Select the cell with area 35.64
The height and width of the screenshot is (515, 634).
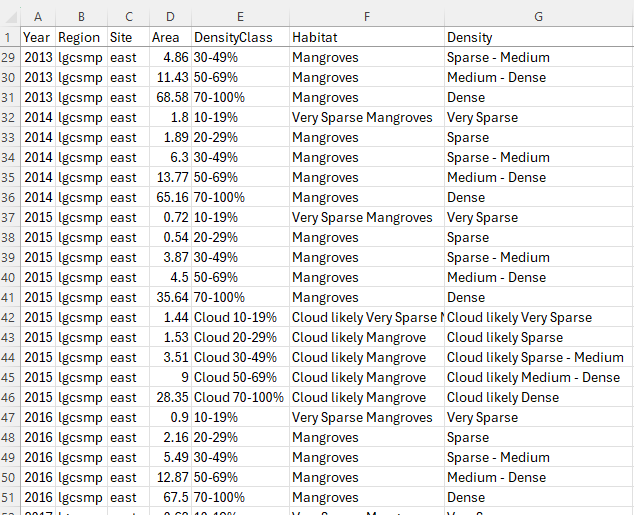[x=170, y=297]
